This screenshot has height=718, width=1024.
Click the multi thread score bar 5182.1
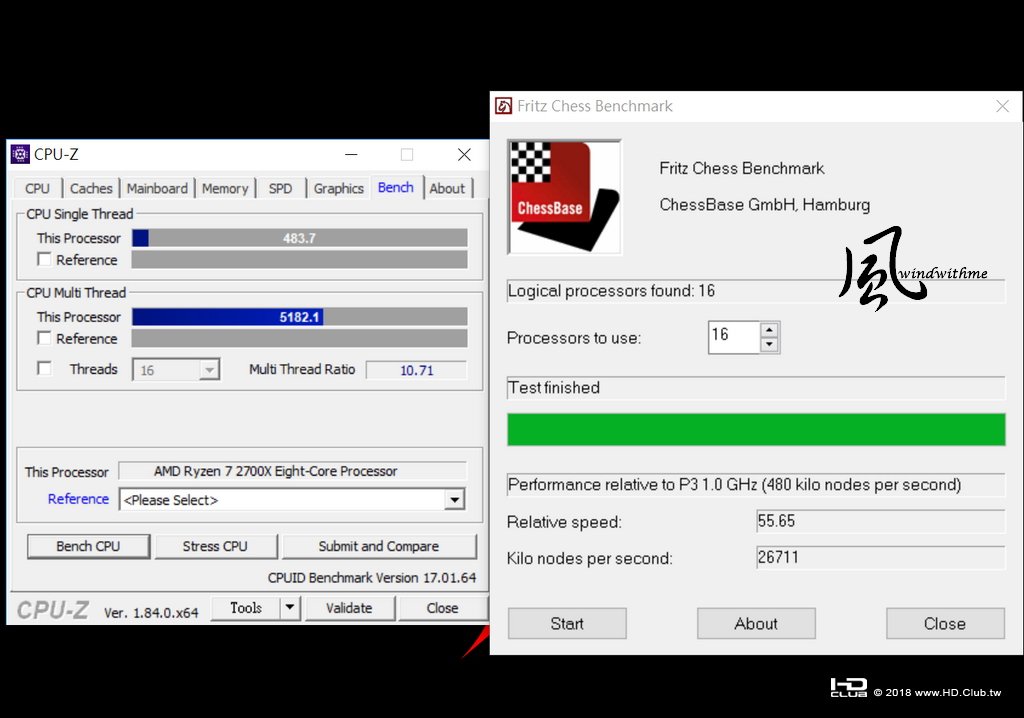click(300, 317)
